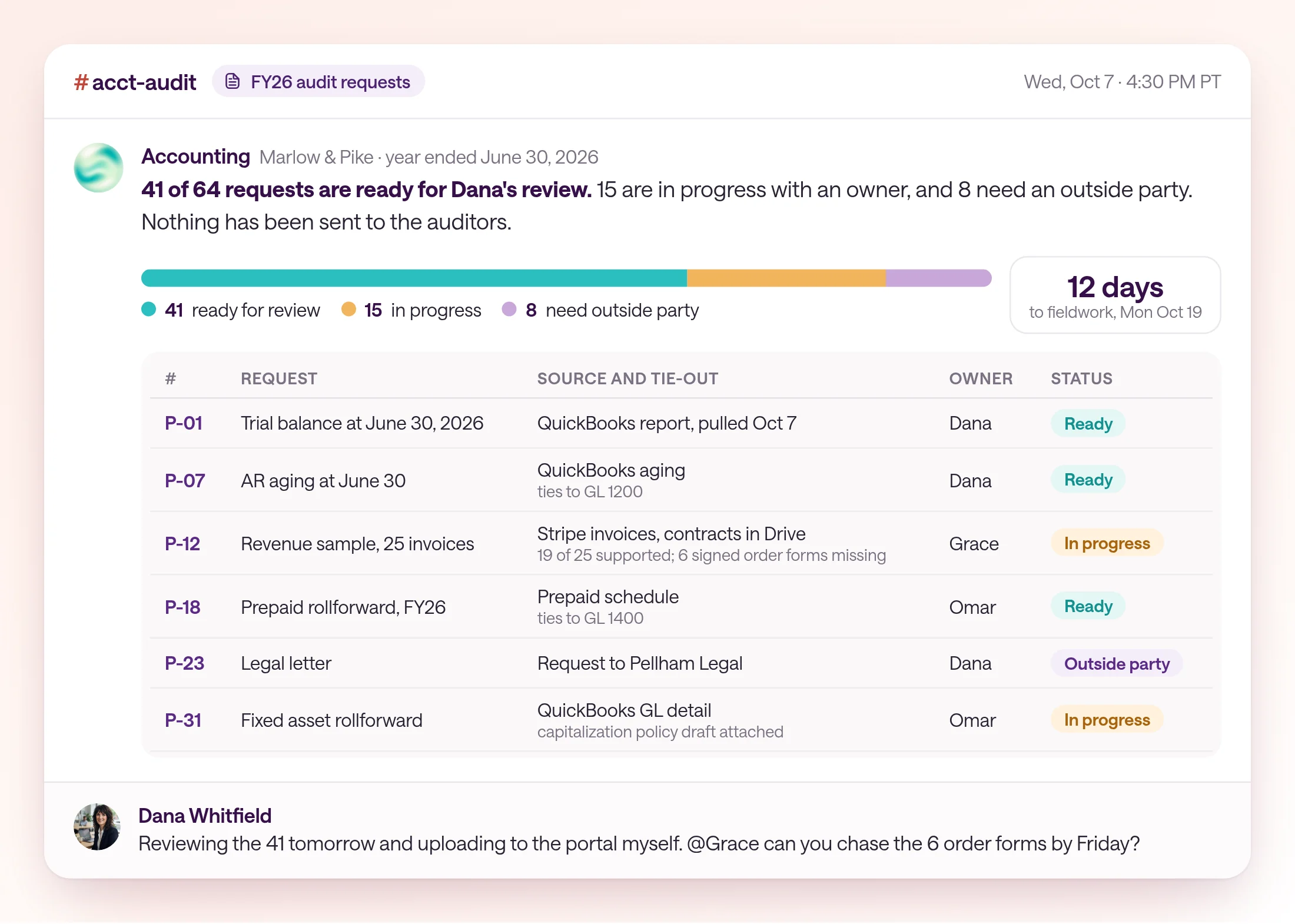Click owner Grace in Revenue sample row
Image resolution: width=1295 pixels, height=924 pixels.
(974, 544)
